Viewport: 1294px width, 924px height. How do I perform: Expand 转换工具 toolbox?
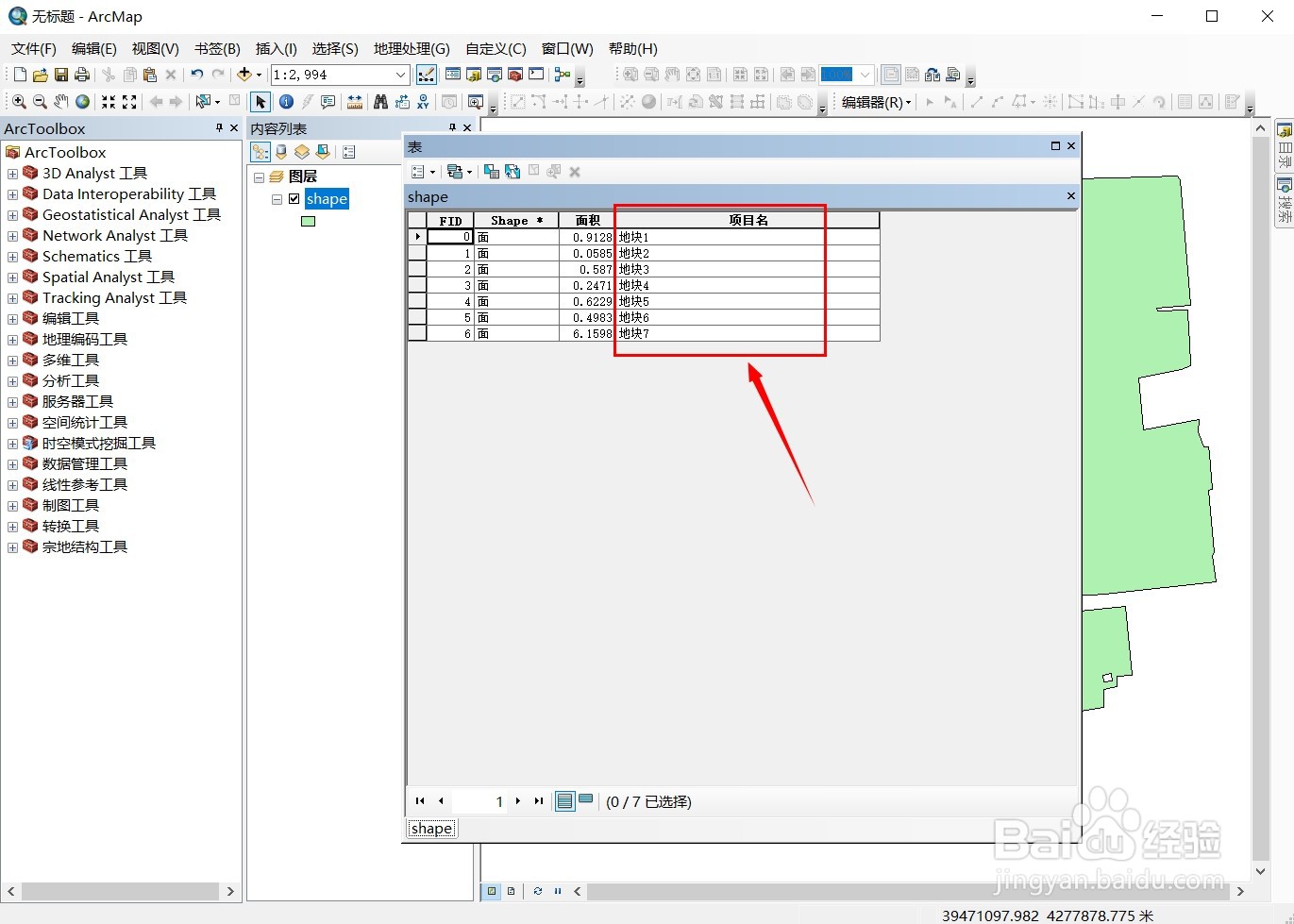coord(12,527)
